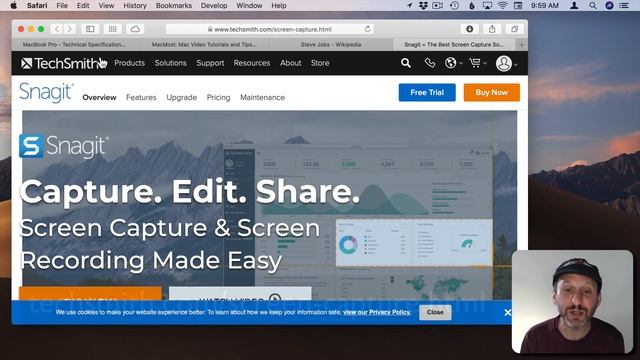
Task: Expand the globe language dropdown
Action: 453,63
